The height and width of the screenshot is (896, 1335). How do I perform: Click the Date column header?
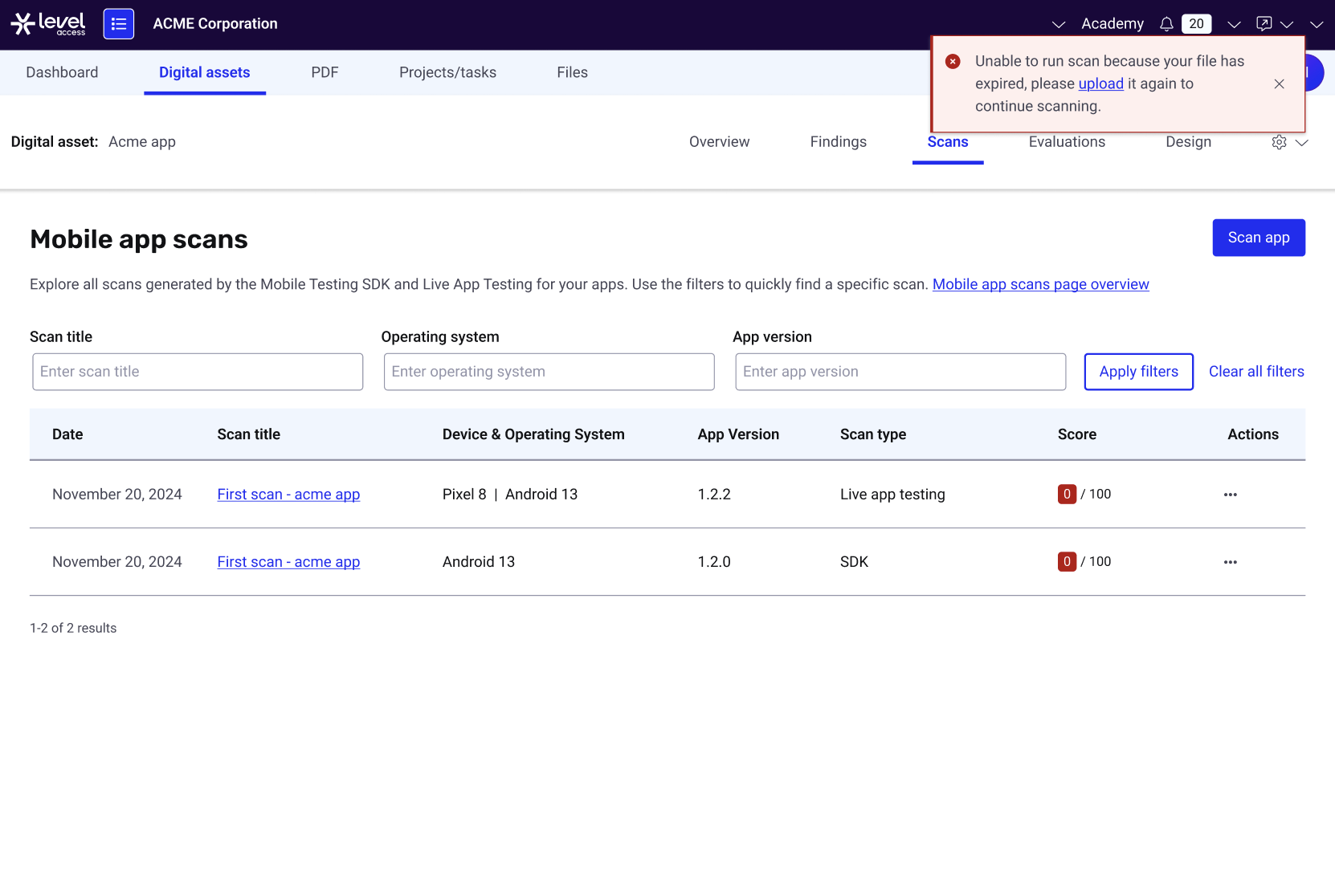coord(67,434)
